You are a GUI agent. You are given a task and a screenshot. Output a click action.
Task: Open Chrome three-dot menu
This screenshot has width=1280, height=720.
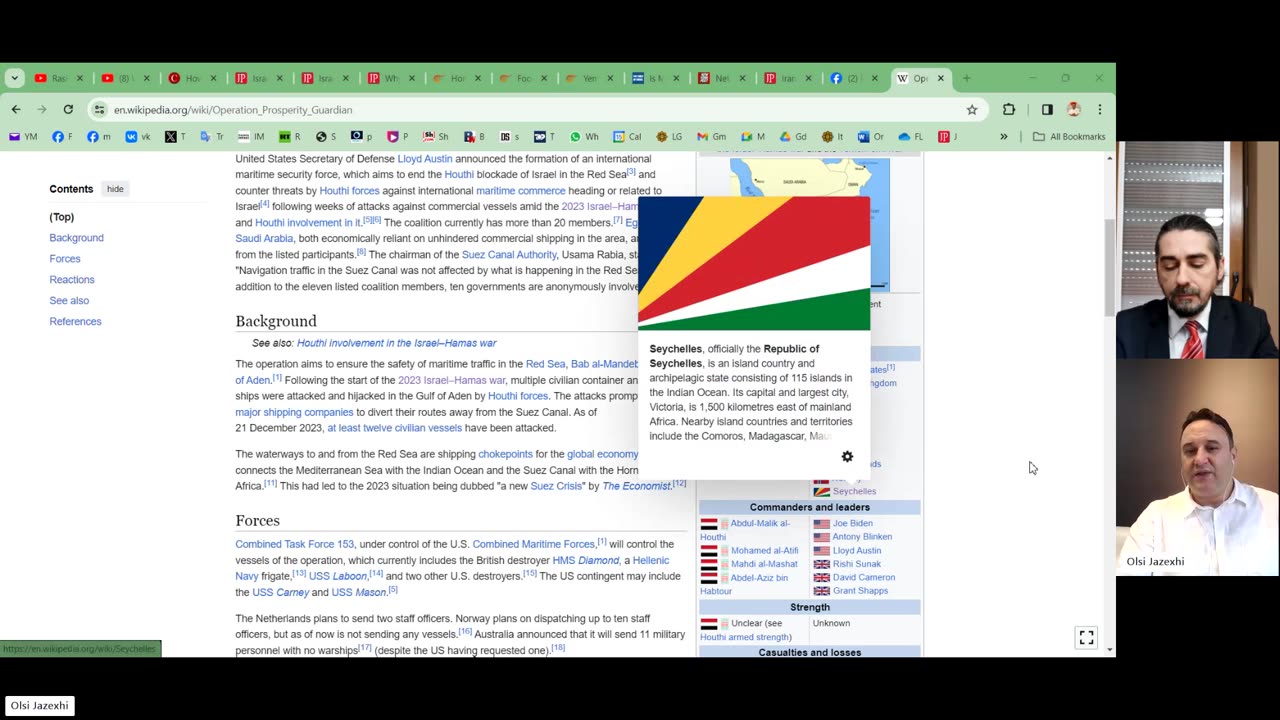(x=1099, y=110)
